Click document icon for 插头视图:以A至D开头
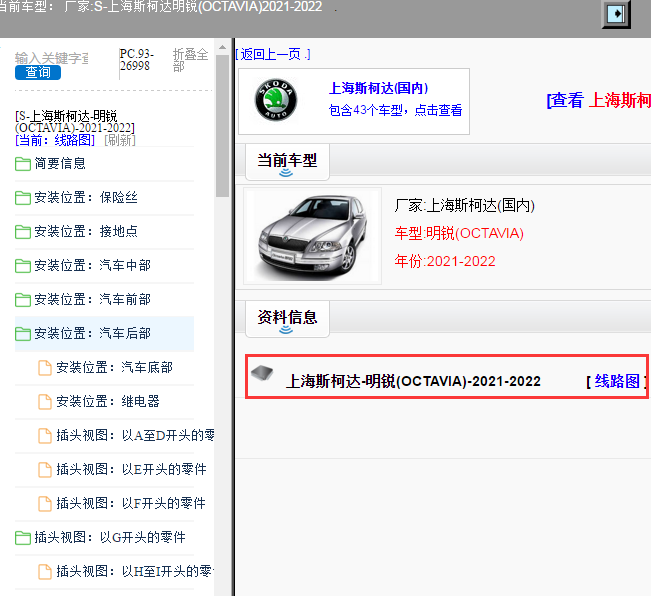The width and height of the screenshot is (651, 596). tap(45, 436)
